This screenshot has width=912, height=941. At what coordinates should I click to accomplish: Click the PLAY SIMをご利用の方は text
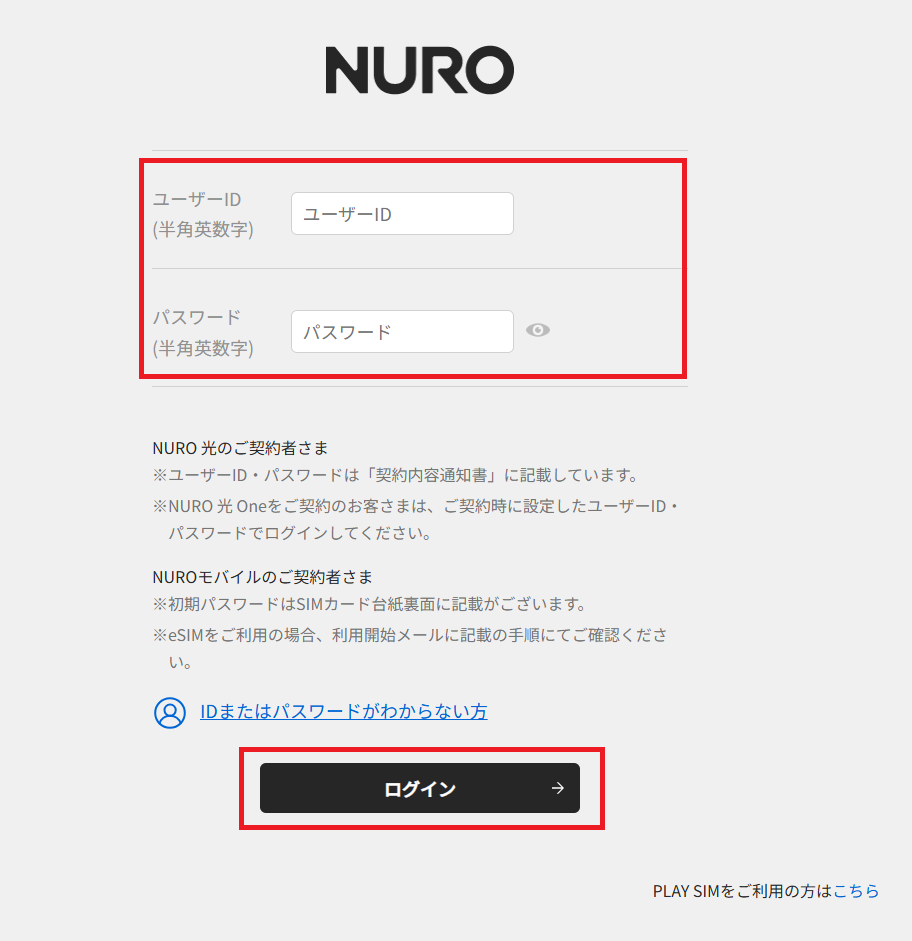pos(743,891)
